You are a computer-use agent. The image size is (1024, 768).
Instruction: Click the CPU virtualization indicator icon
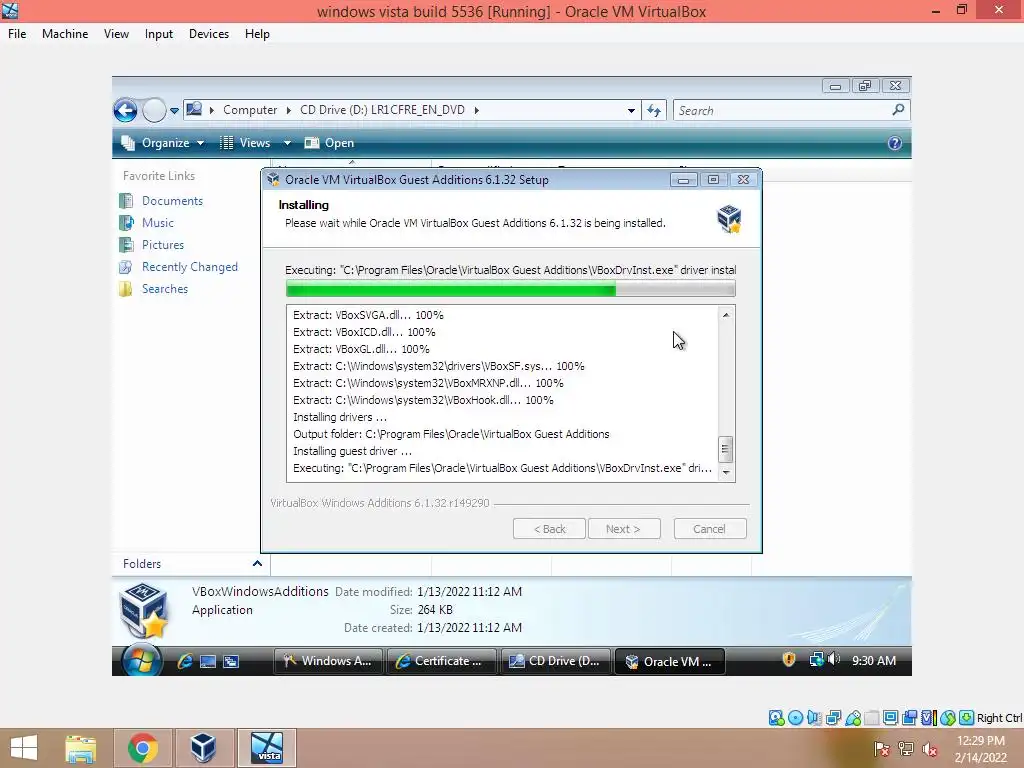pyautogui.click(x=928, y=718)
